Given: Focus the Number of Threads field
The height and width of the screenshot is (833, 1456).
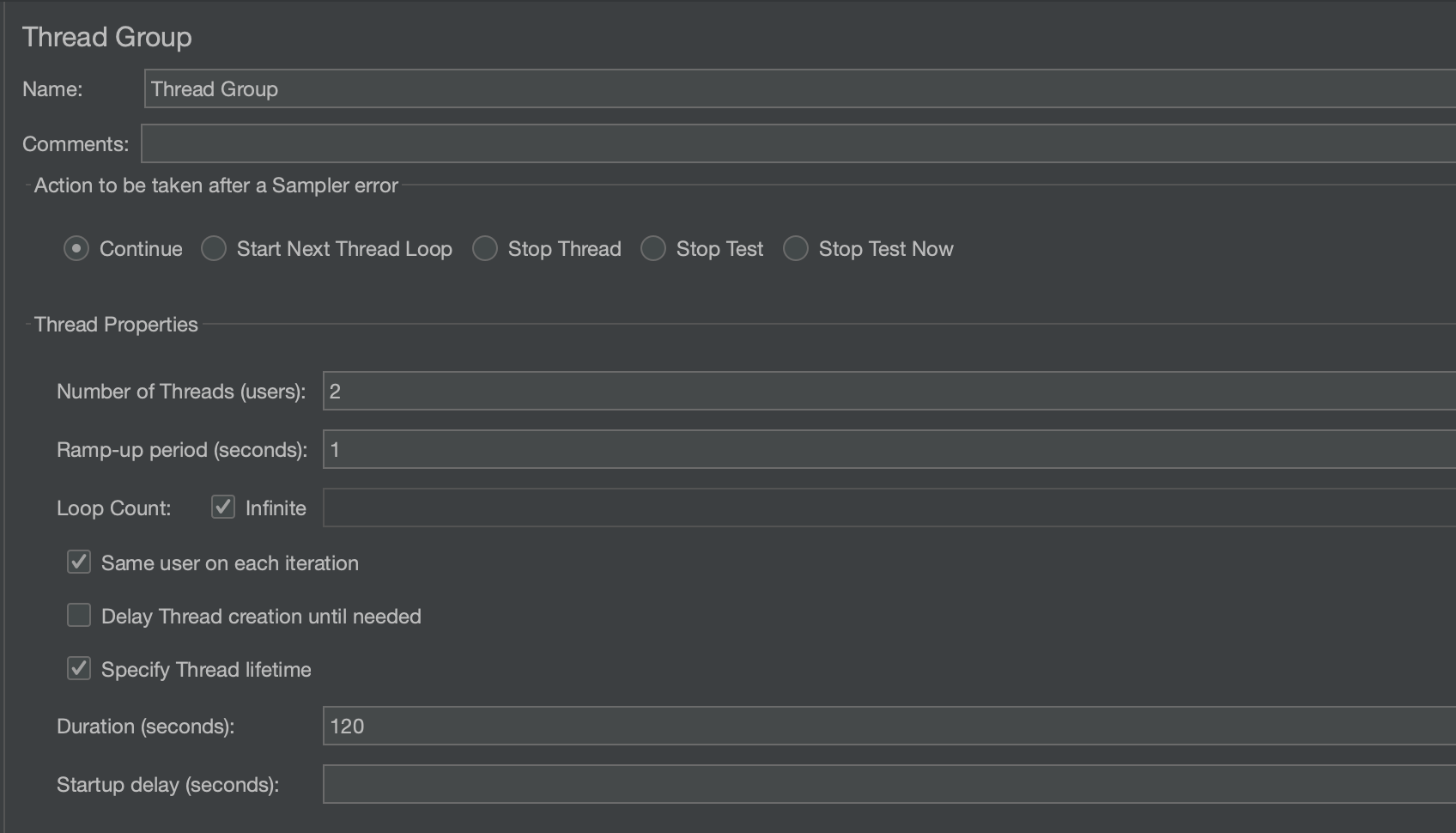Looking at the screenshot, I should [889, 392].
